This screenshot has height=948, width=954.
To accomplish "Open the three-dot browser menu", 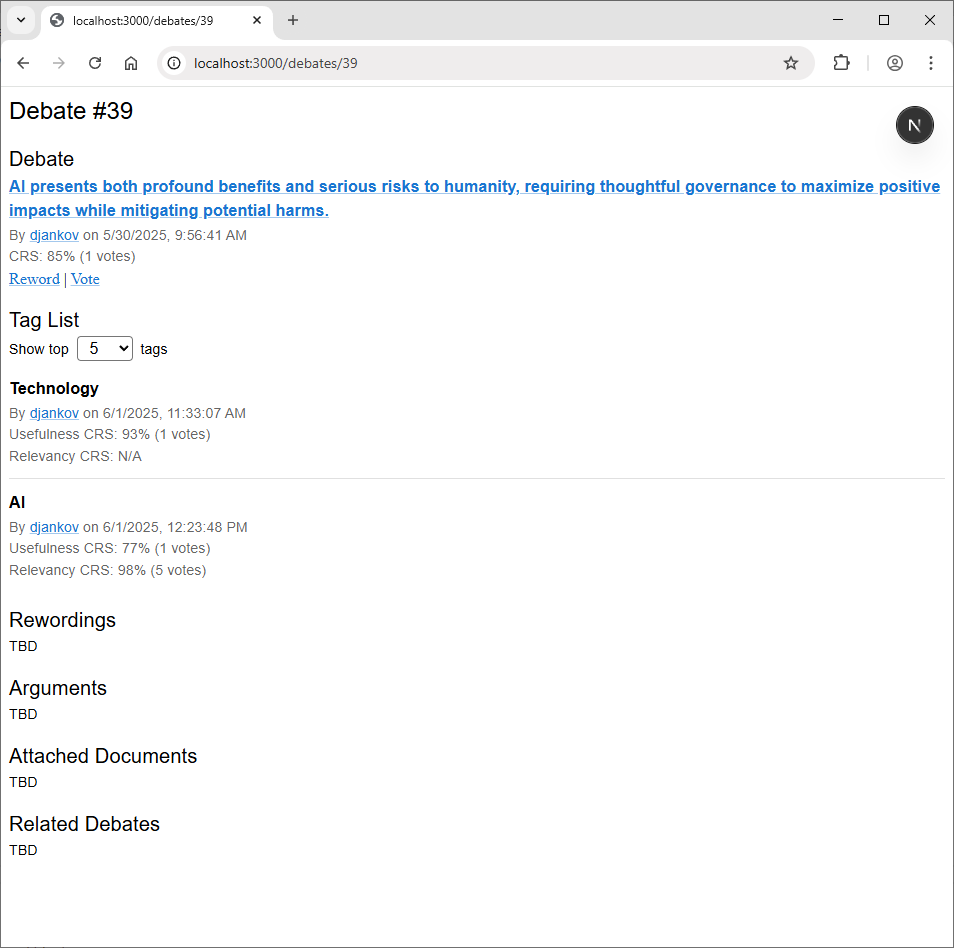I will point(930,63).
